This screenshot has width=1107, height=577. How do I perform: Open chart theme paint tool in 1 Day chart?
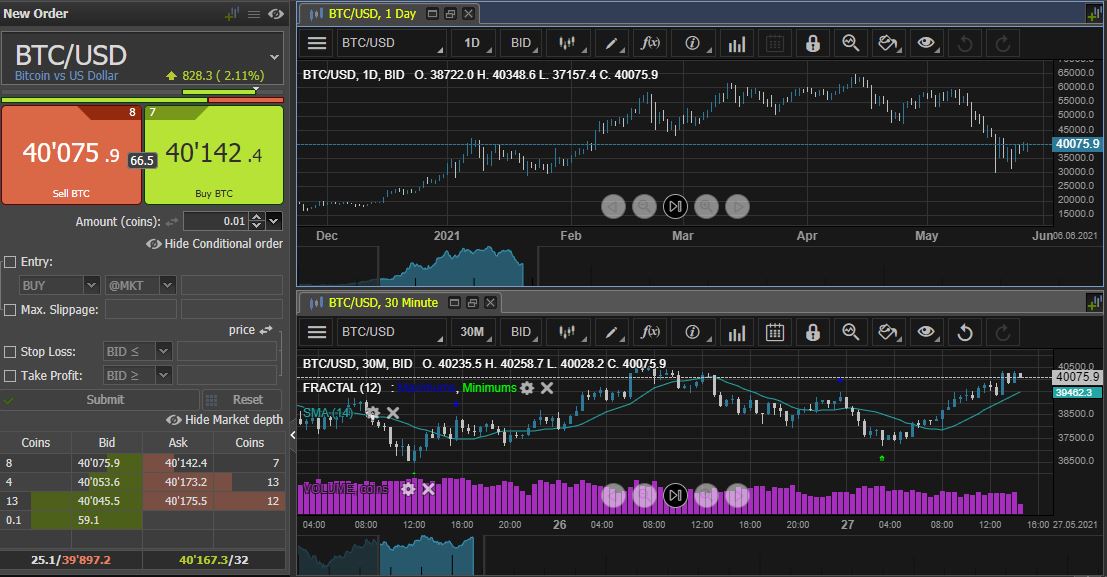[x=887, y=43]
